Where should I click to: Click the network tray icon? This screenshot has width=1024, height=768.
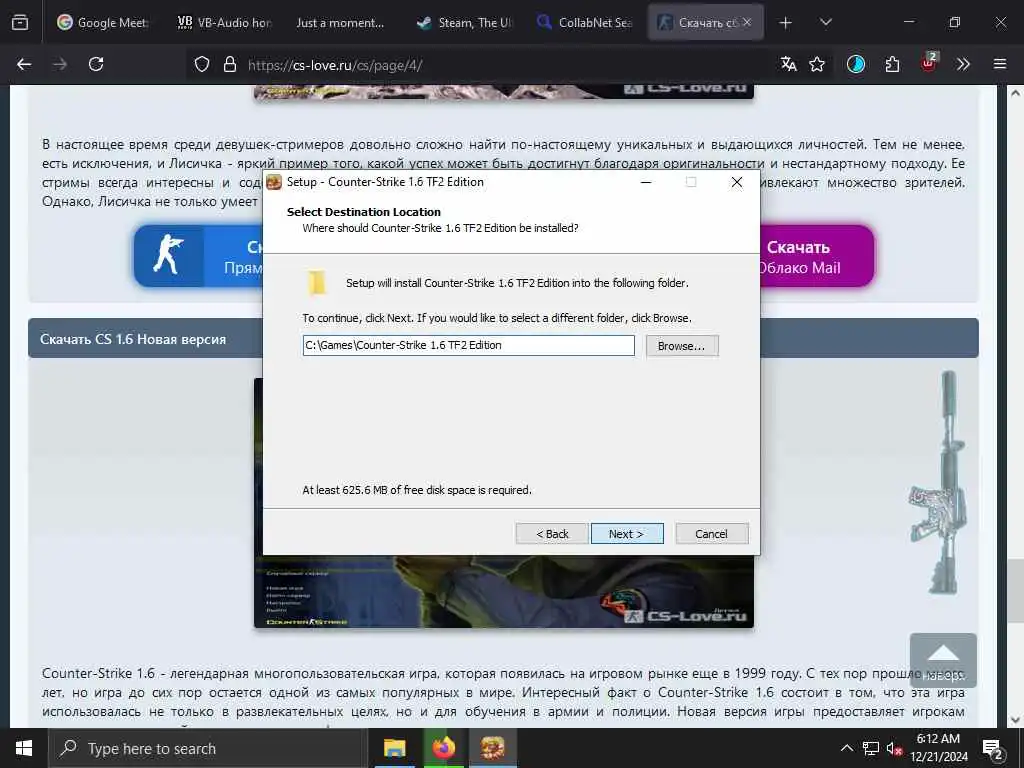(x=871, y=748)
